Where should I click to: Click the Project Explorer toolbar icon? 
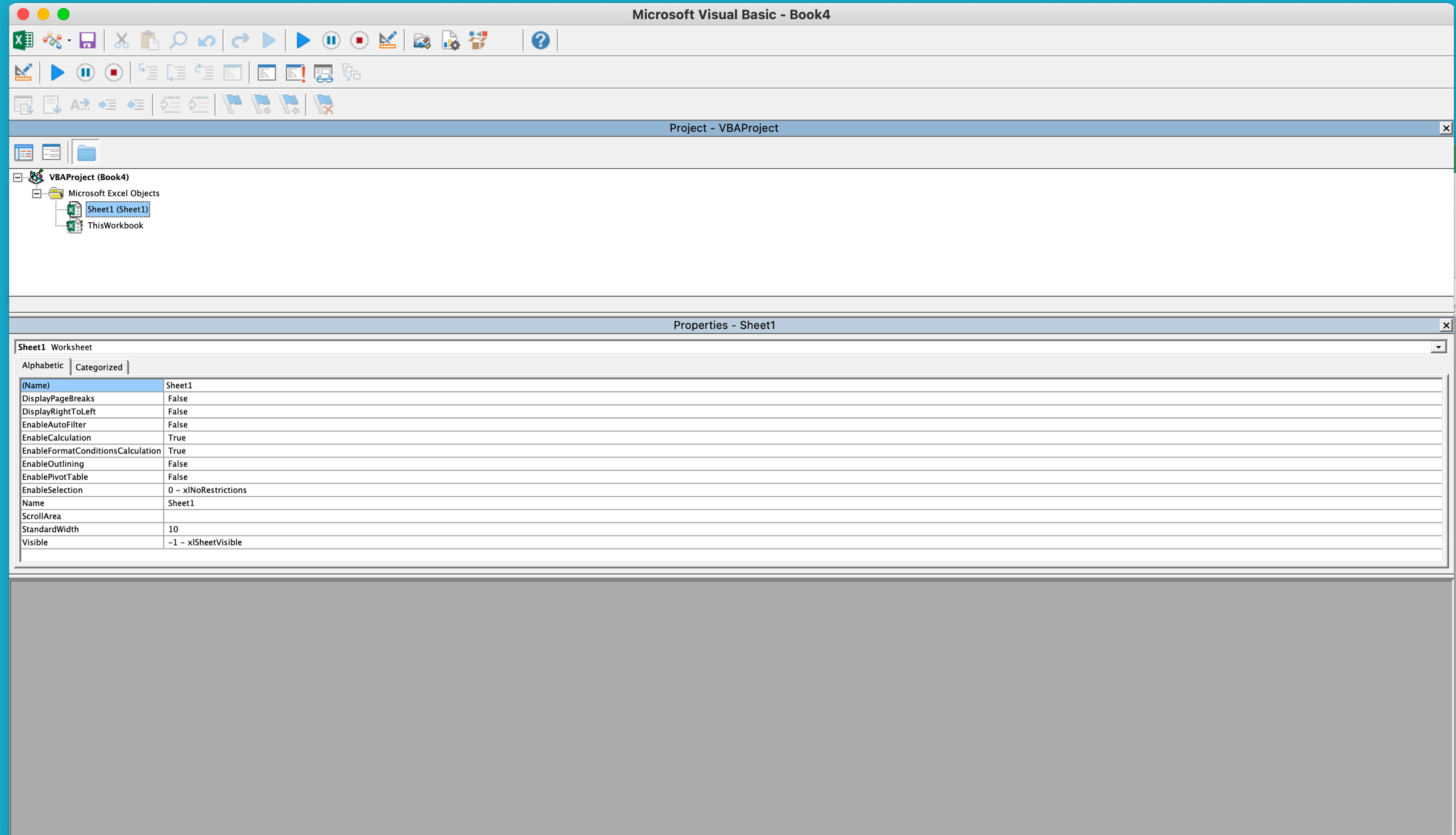421,40
